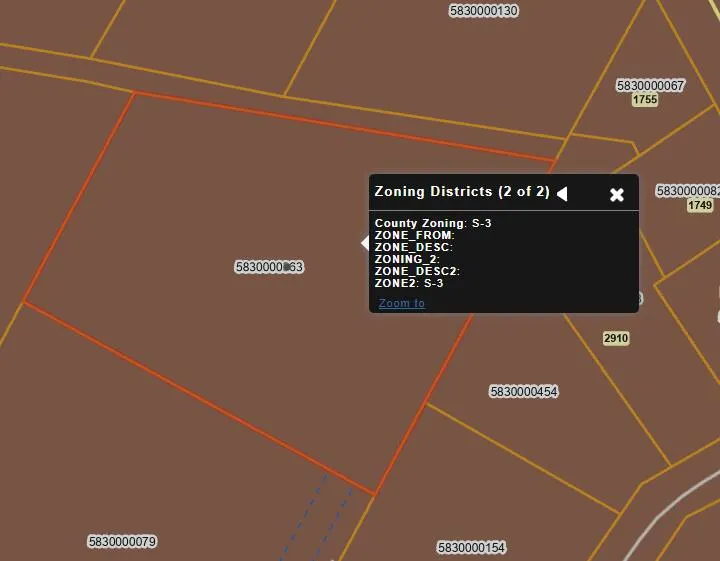Image resolution: width=720 pixels, height=561 pixels.
Task: Select parcel label 5830000067
Action: click(650, 86)
